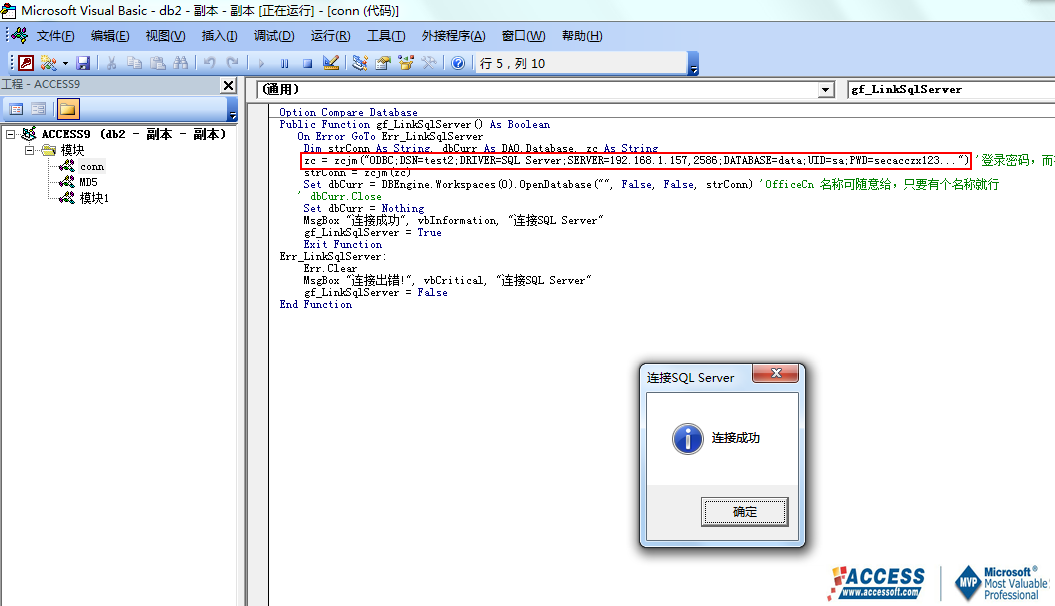Select the 模块1 module in tree
This screenshot has width=1055, height=606.
coord(94,198)
